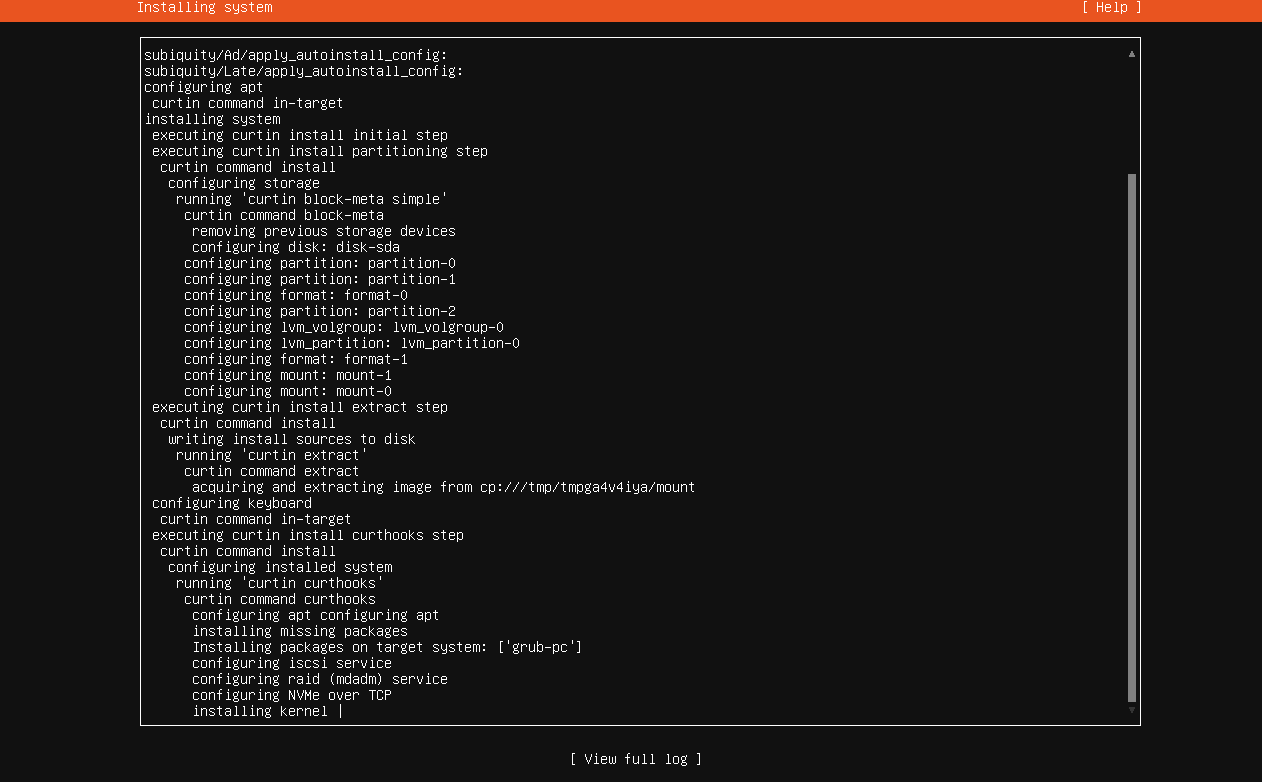Click the log scrollbar up arrow

[1132, 54]
